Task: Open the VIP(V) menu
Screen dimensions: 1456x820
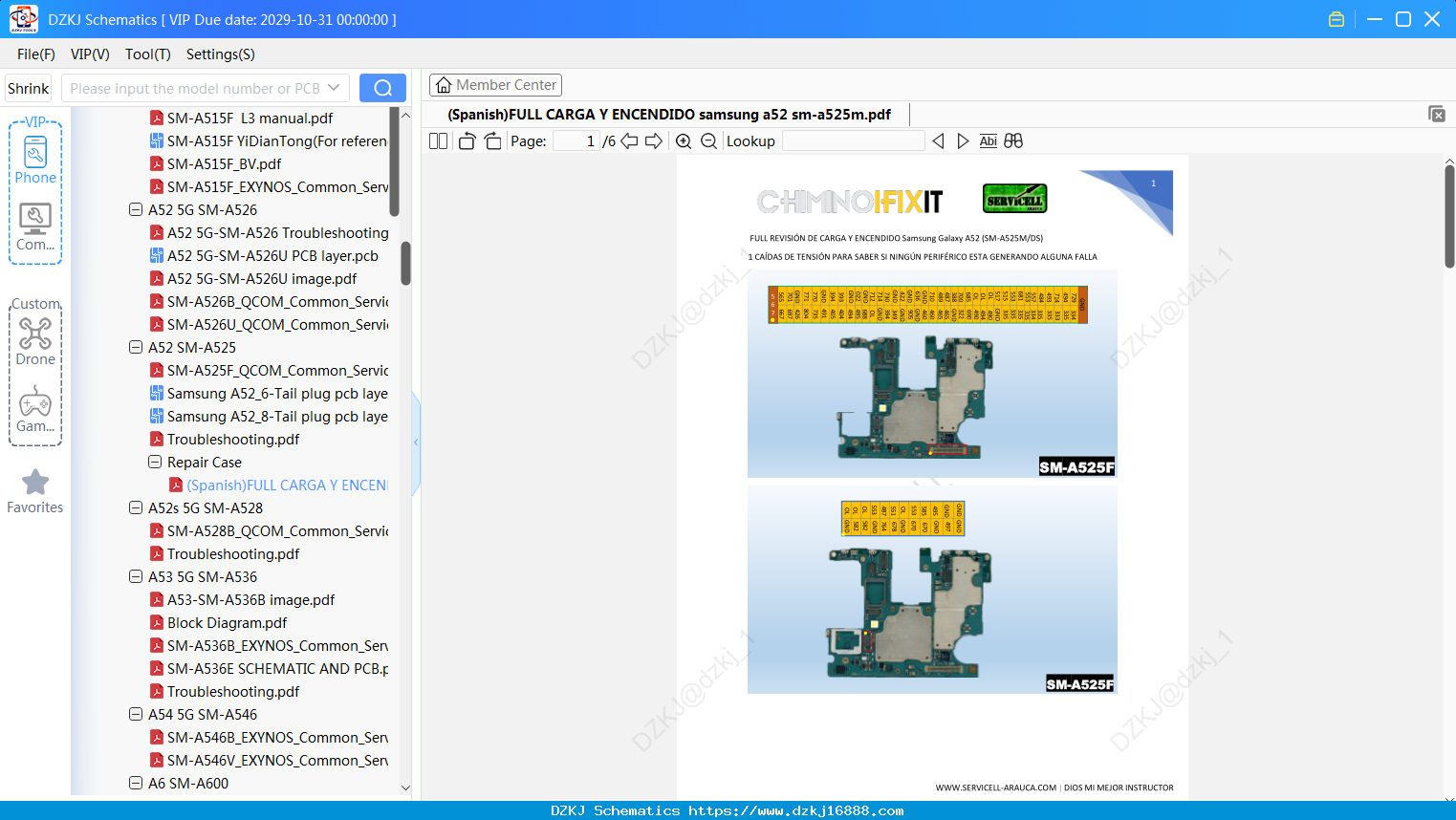Action: click(90, 54)
